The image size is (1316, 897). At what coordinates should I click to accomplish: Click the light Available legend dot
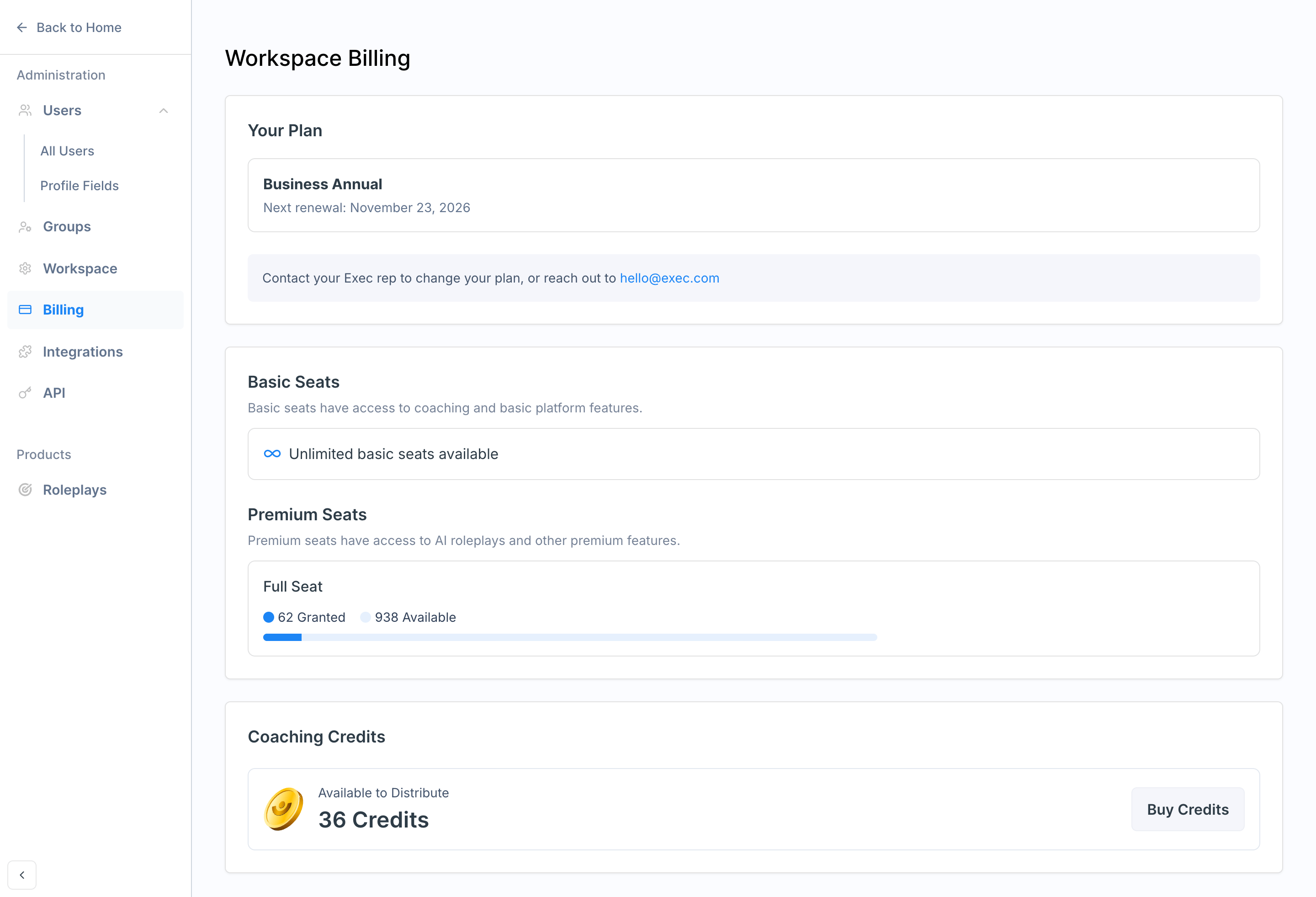click(366, 617)
